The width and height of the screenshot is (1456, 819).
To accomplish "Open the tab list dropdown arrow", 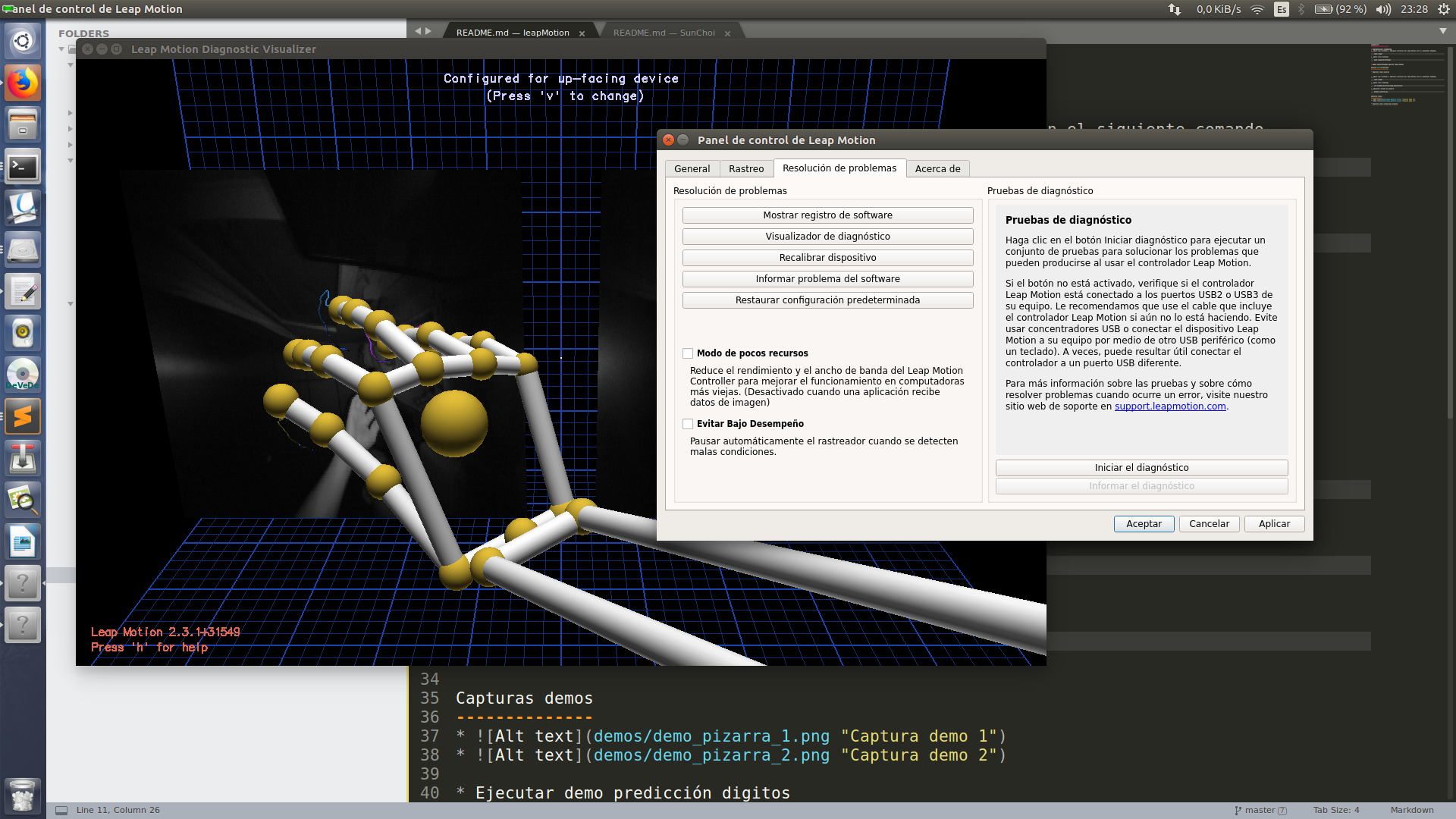I will click(1442, 31).
